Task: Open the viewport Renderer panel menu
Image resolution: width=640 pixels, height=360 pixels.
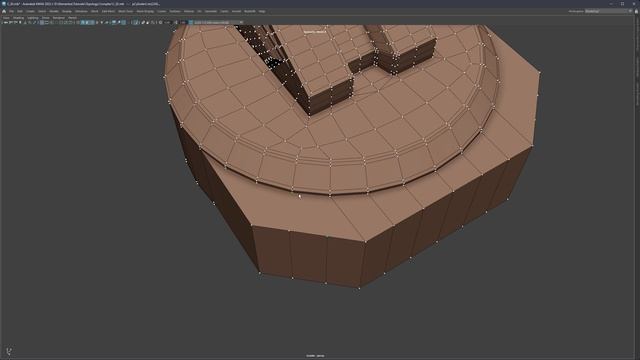Action: coord(59,18)
